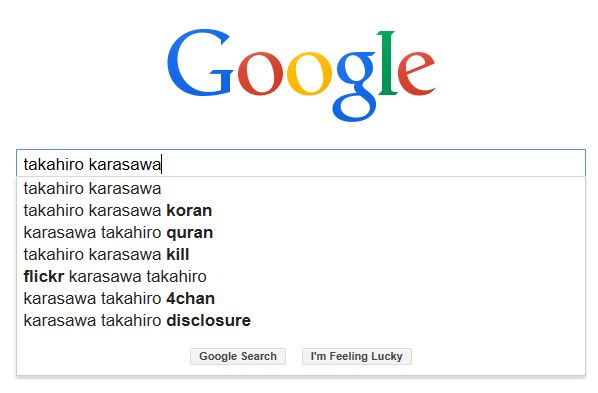Choose suggestion "flickr karasawa takahiro"
The width and height of the screenshot is (598, 393).
301,277
